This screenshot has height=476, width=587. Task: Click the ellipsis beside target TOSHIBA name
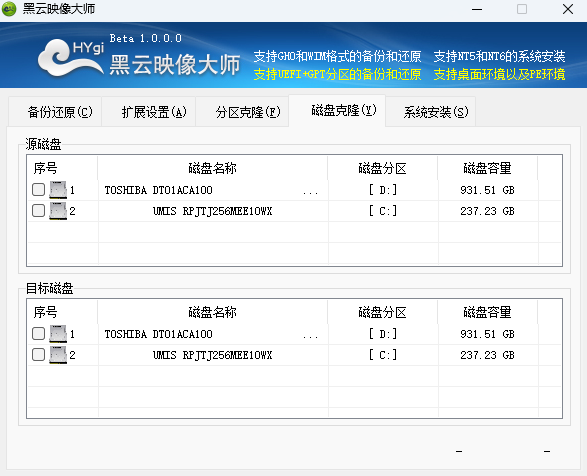pos(310,336)
